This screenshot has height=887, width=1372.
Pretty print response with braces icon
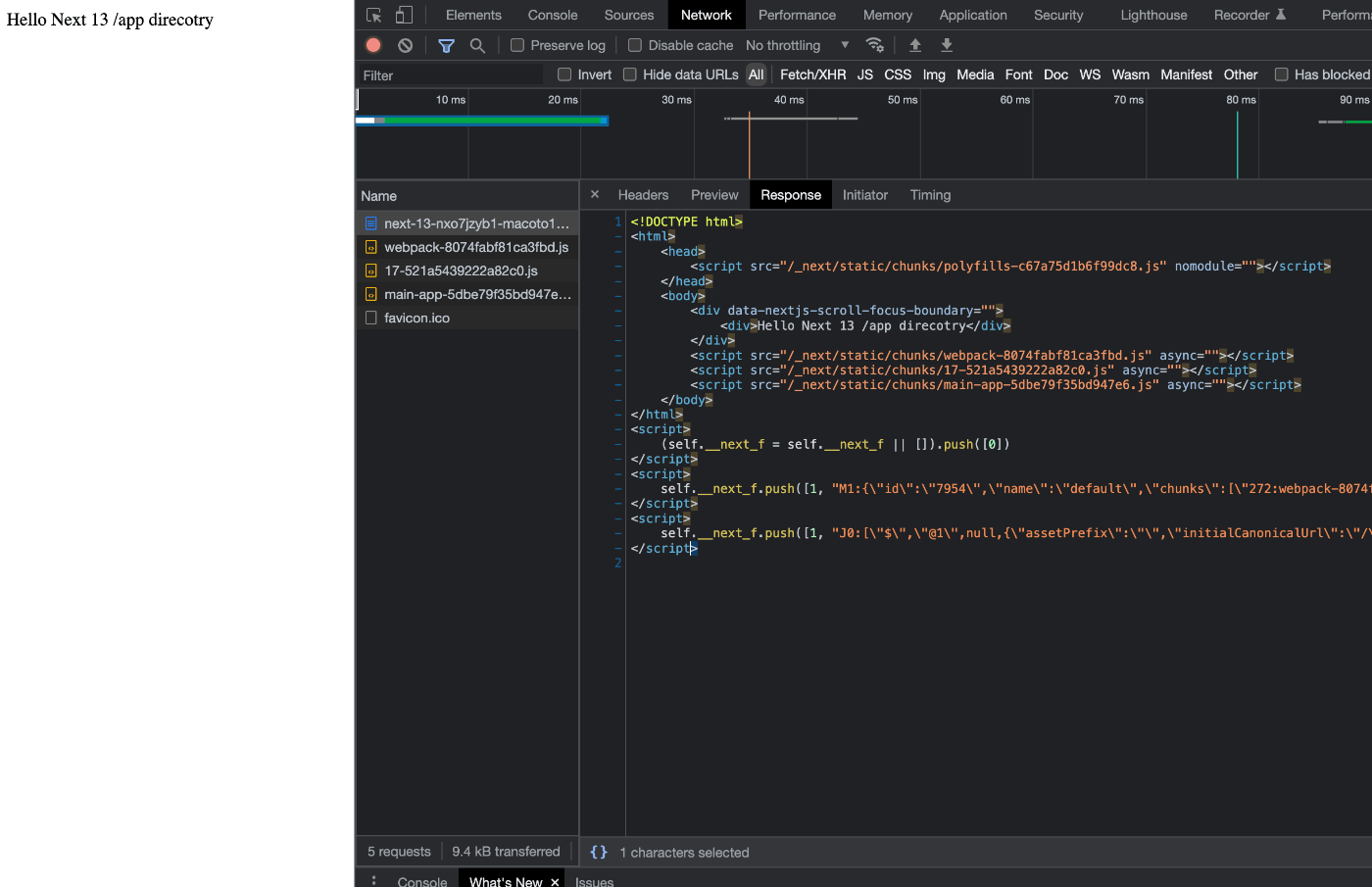[x=599, y=853]
